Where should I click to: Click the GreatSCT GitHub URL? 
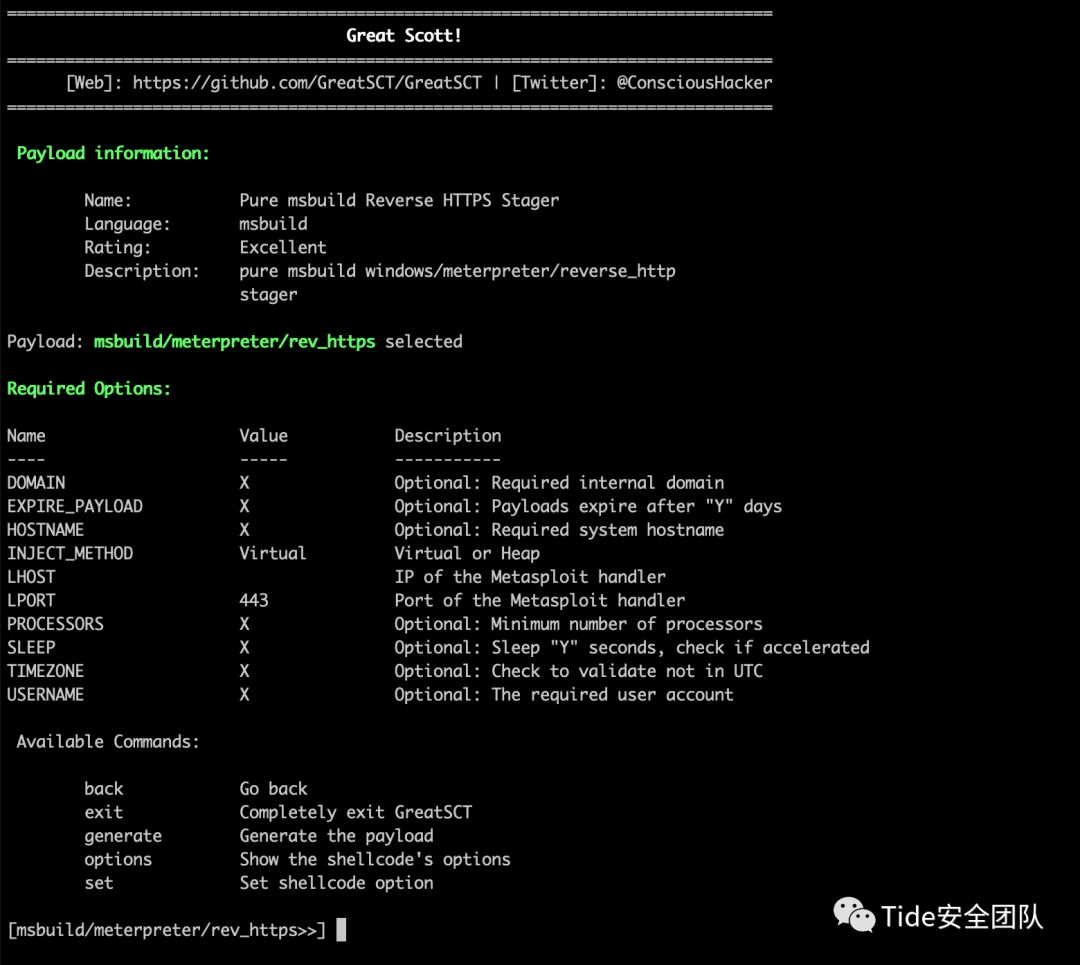tap(306, 83)
